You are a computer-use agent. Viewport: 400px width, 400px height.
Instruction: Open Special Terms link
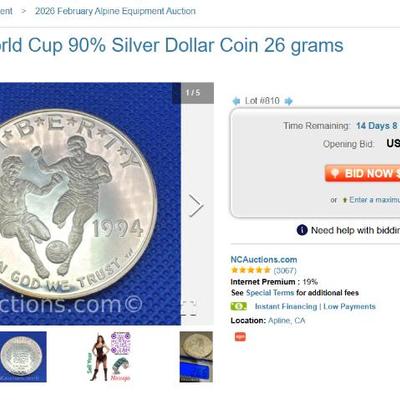point(270,293)
